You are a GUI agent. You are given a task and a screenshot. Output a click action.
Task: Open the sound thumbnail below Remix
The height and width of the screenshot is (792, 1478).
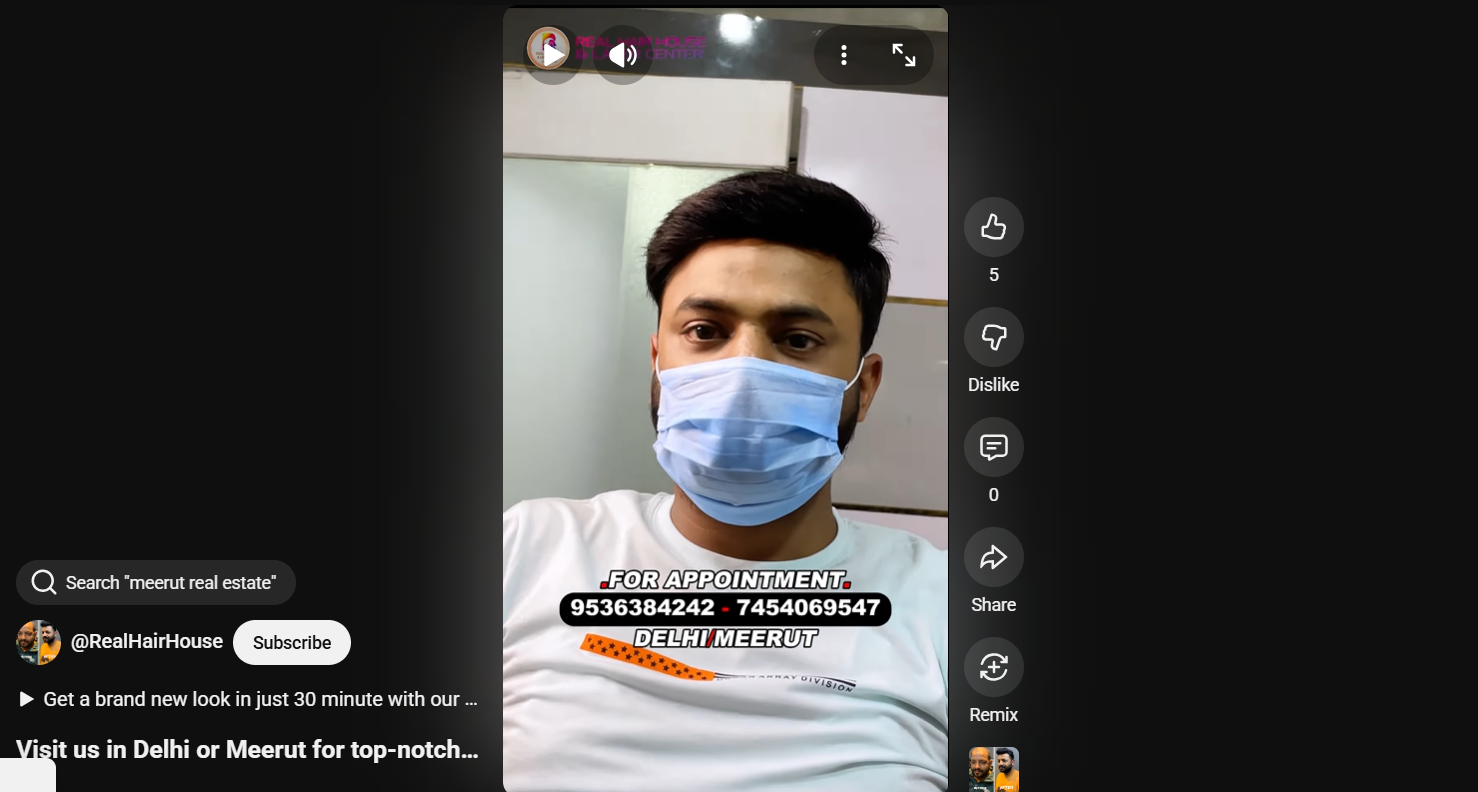coord(993,770)
